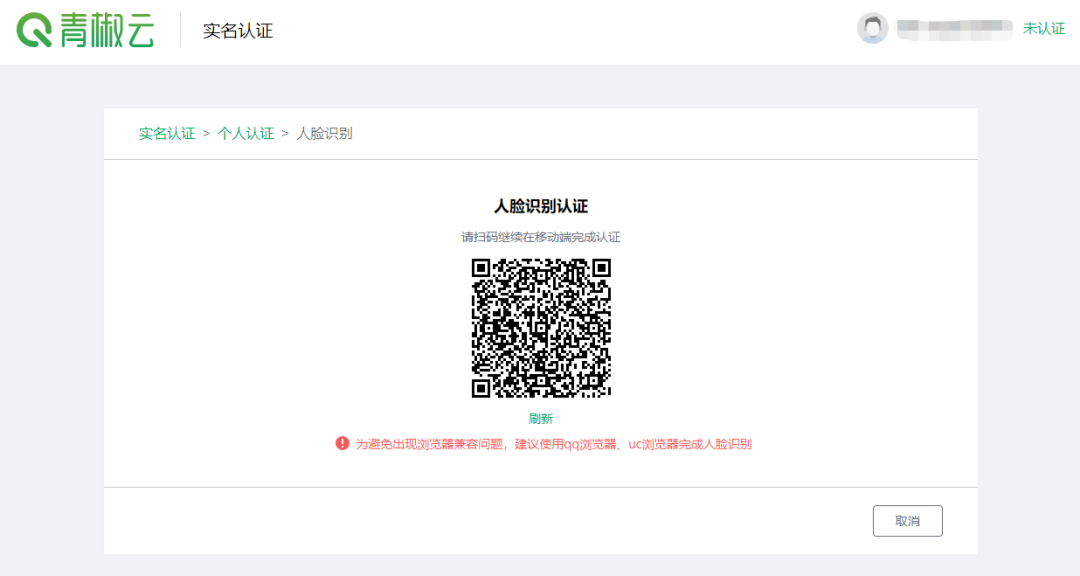Click the 实名认证 page title in header
Viewport: 1080px width, 576px height.
point(238,30)
